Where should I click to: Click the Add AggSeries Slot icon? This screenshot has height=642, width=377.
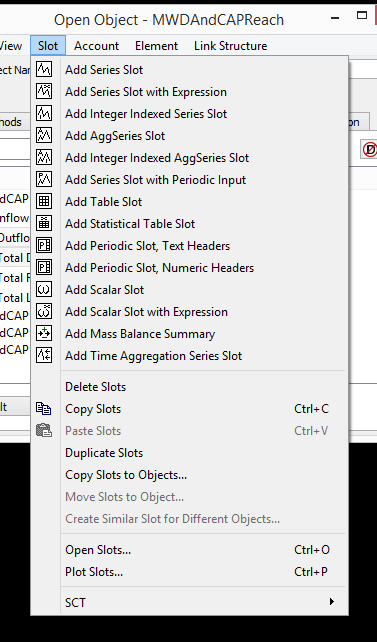[x=44, y=136]
